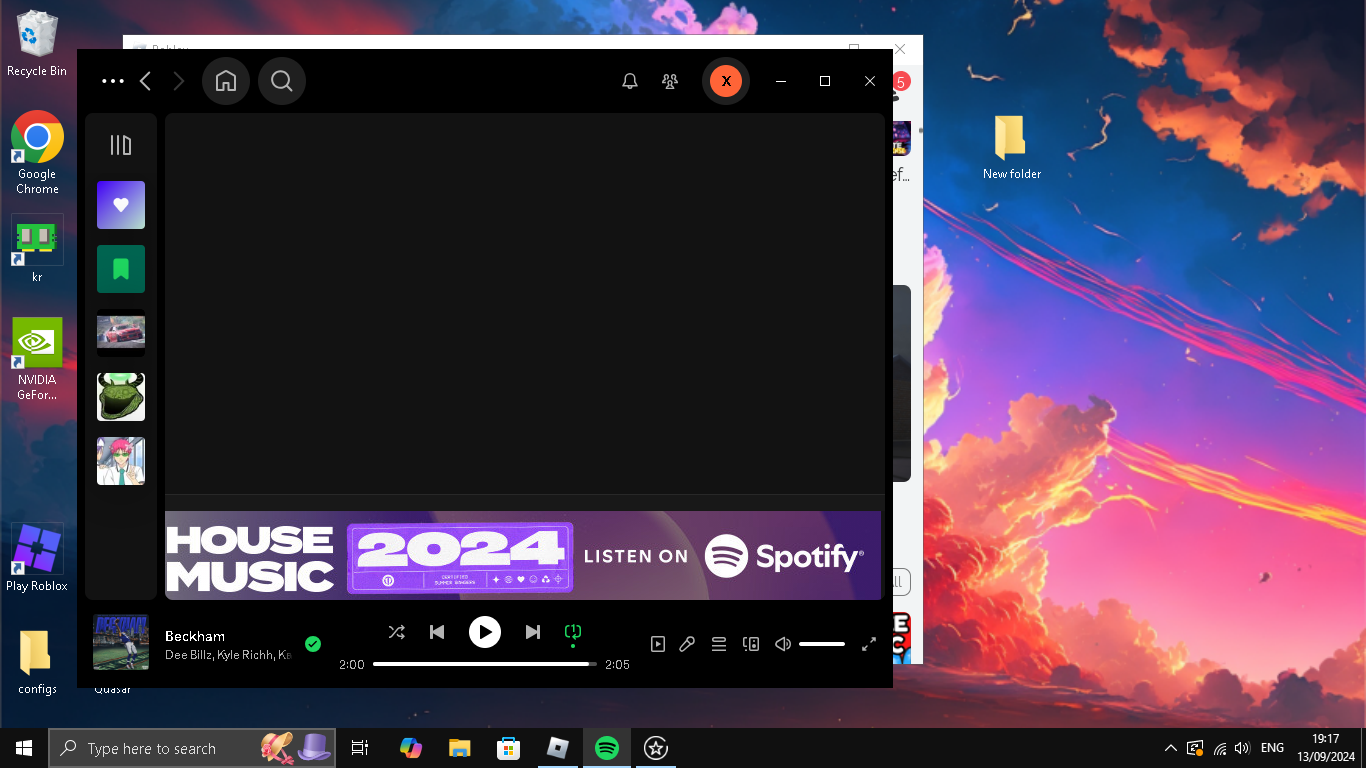The image size is (1366, 768).
Task: Open Spotify search
Action: point(282,81)
